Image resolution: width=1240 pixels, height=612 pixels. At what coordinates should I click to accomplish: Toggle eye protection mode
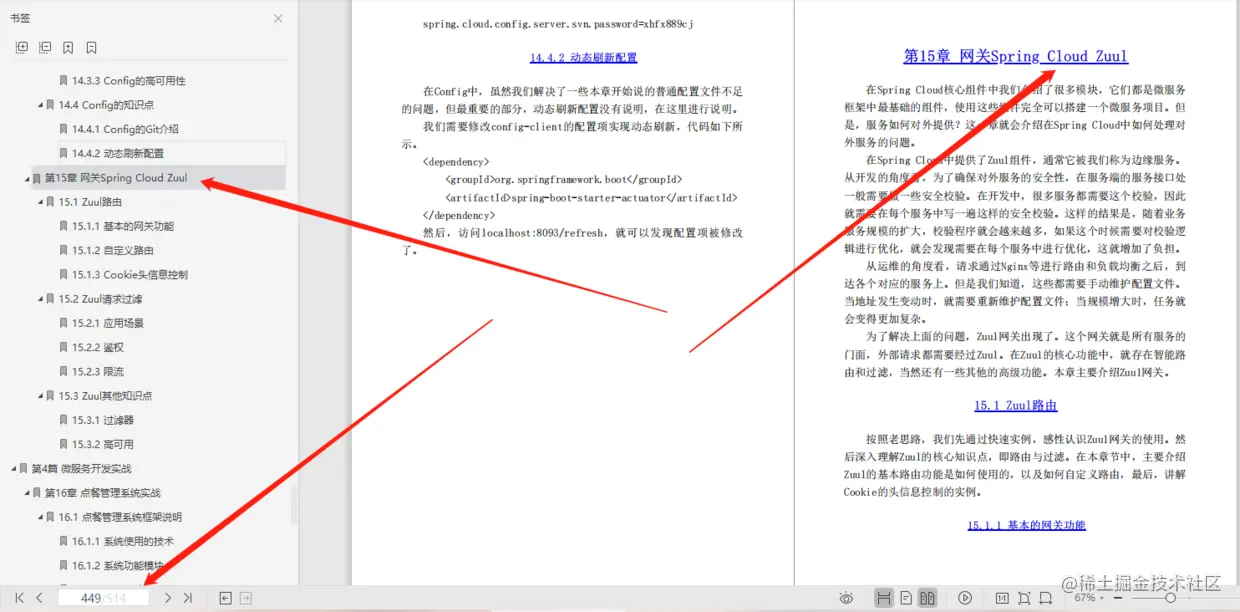point(846,598)
